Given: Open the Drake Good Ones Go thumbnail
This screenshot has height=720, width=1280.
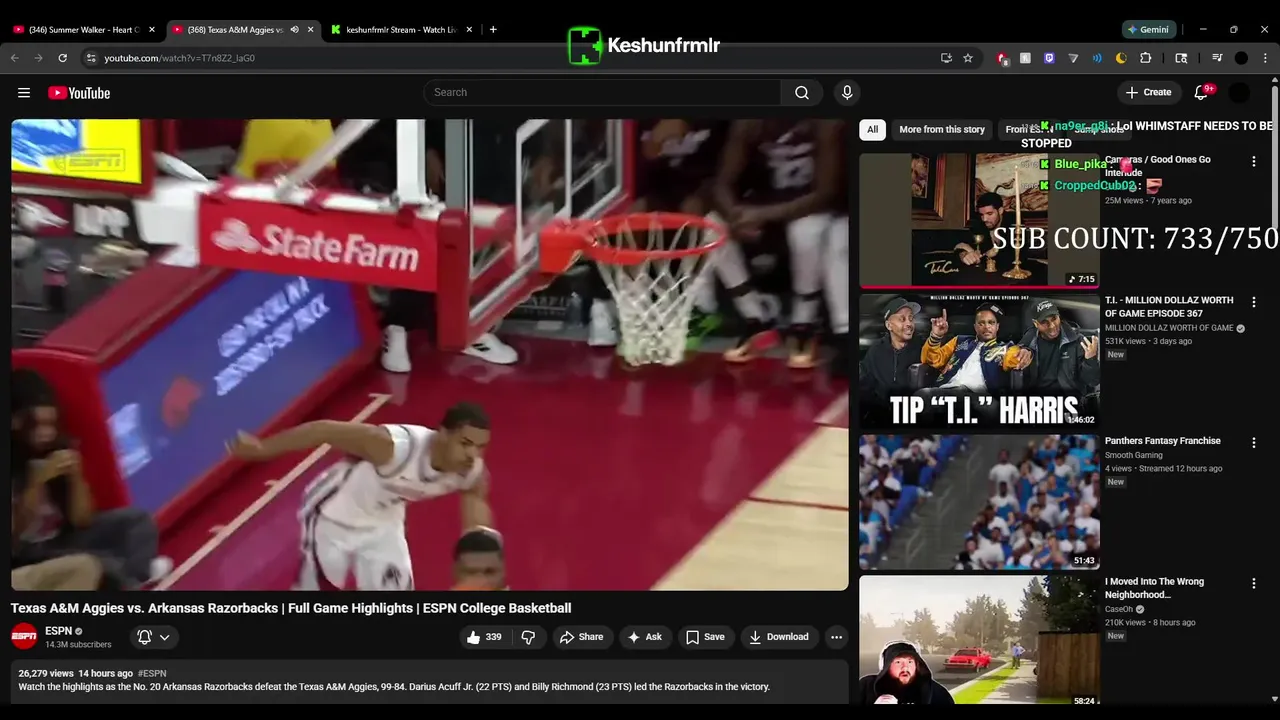Looking at the screenshot, I should pos(979,220).
